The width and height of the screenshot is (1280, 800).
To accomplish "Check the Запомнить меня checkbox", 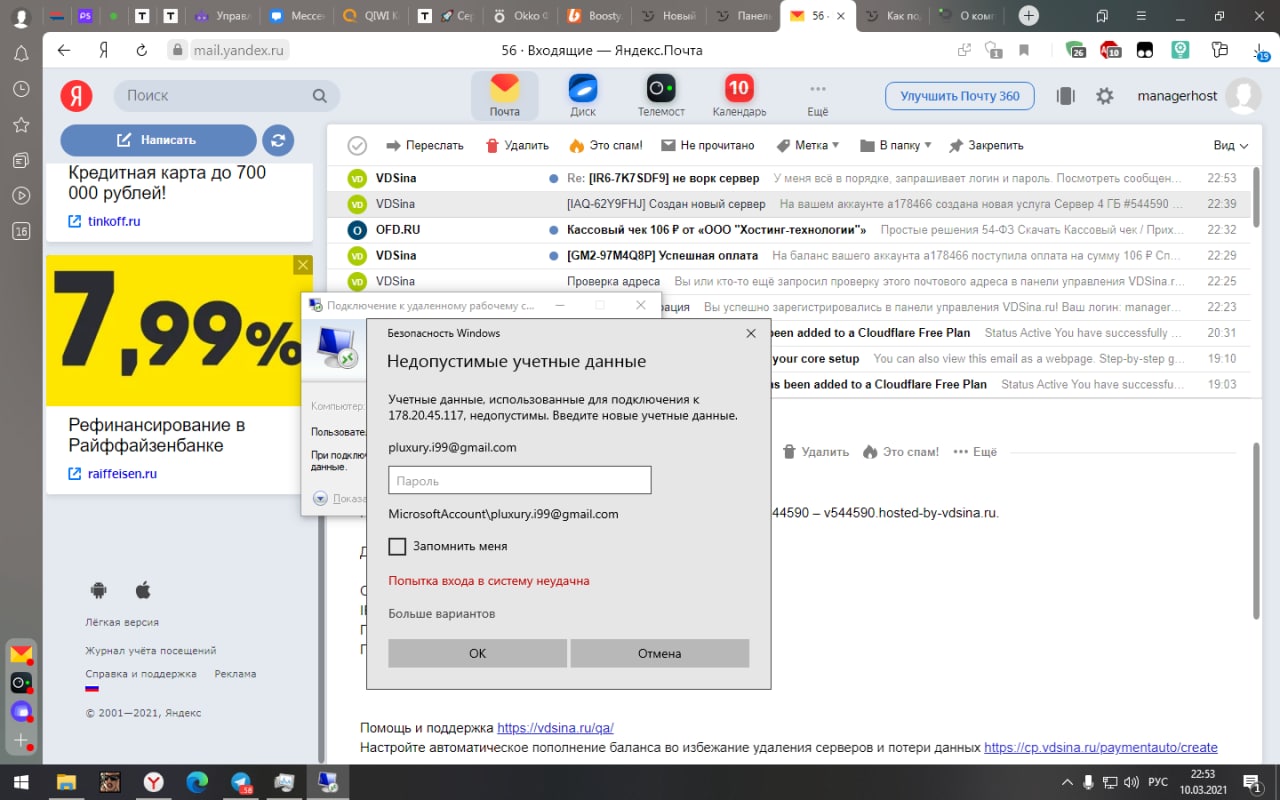I will tap(397, 546).
